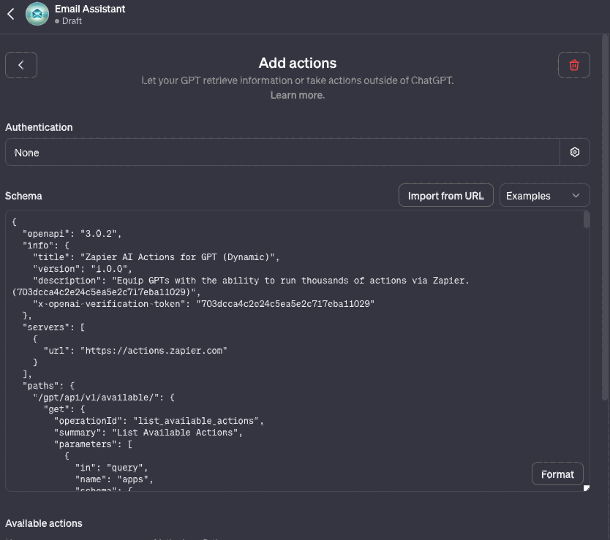
Task: Click the "name": "apps" line
Action: click(x=114, y=479)
